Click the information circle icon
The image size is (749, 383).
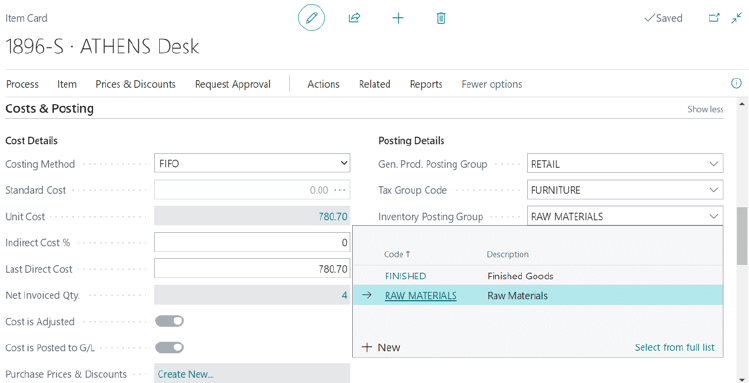point(736,84)
